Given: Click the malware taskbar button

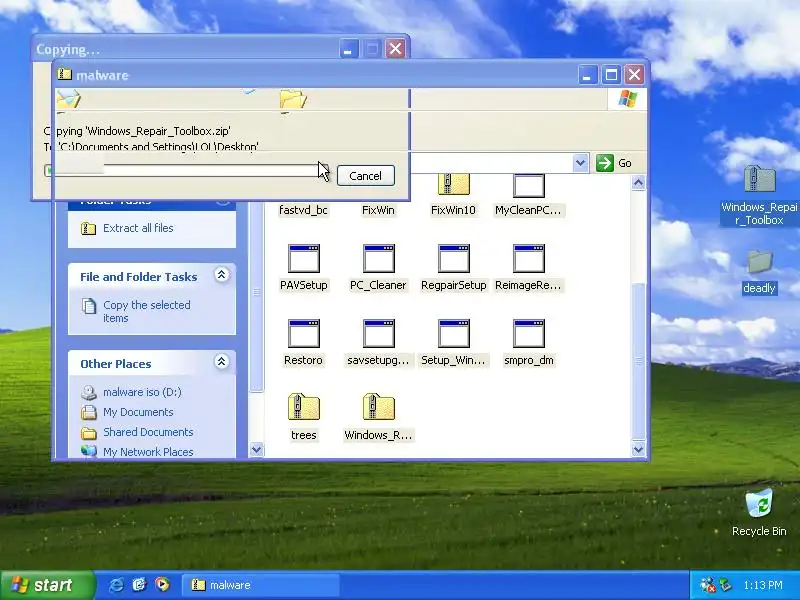Looking at the screenshot, I should [260, 585].
